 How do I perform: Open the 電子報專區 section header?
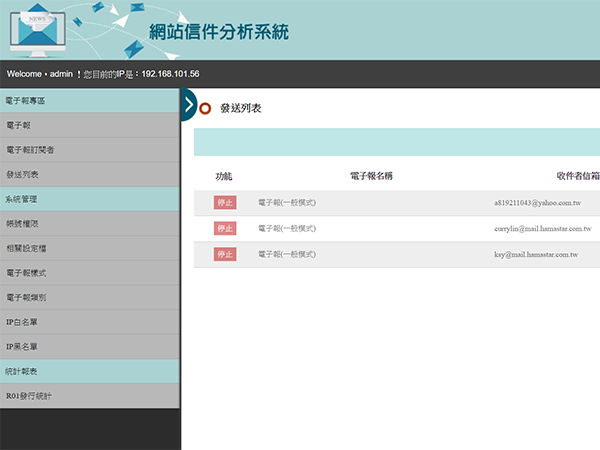(90, 101)
